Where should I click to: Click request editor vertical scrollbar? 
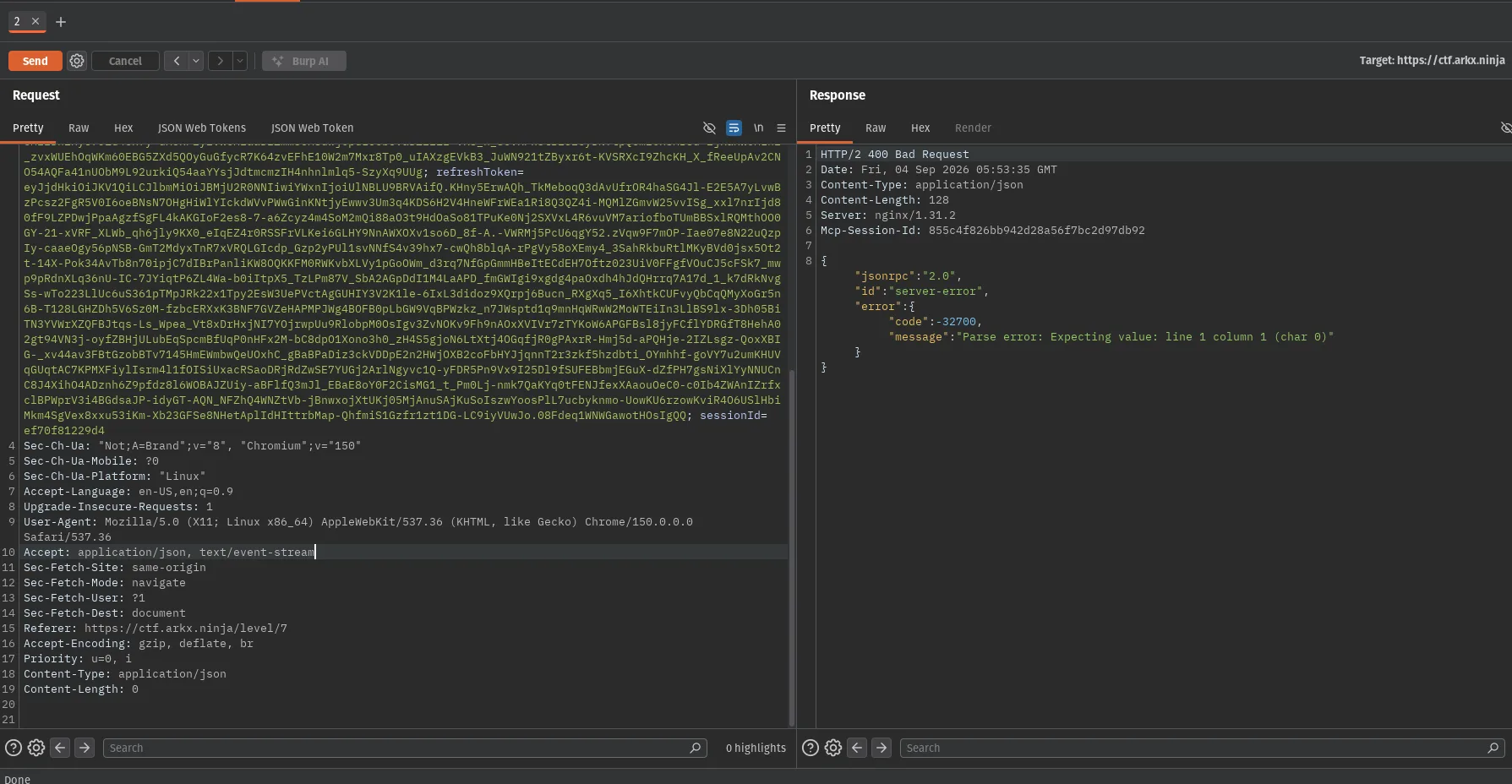(792, 547)
